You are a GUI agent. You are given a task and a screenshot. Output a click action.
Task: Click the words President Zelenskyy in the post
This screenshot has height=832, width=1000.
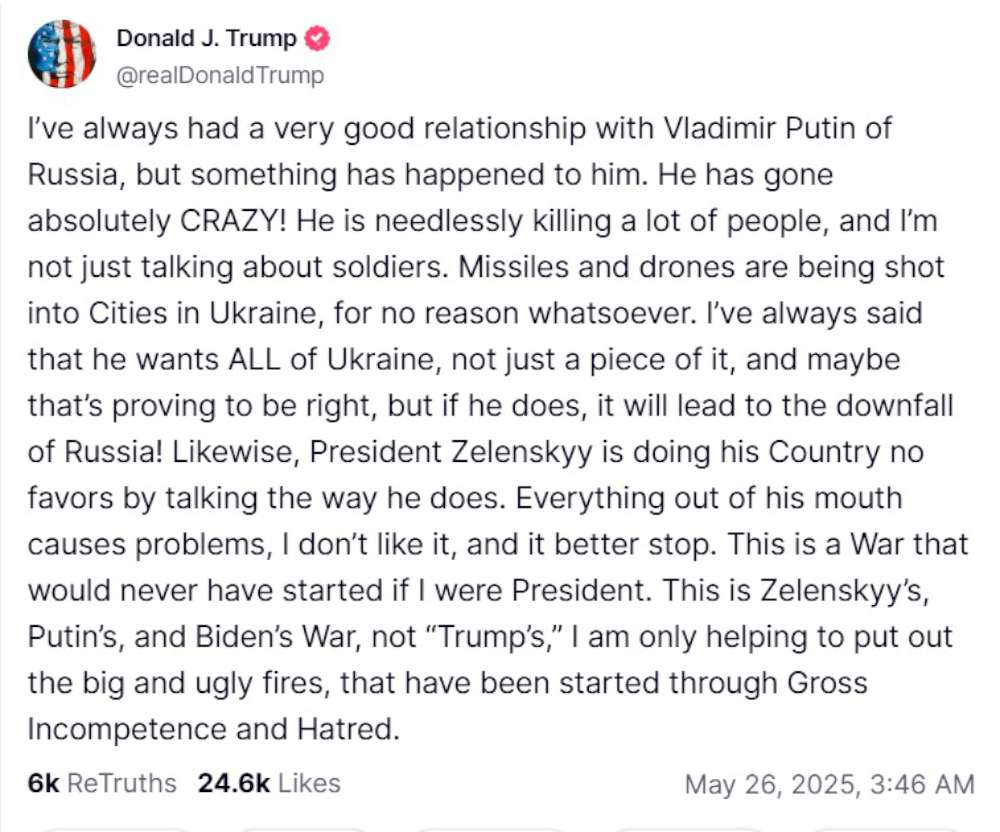(451, 452)
